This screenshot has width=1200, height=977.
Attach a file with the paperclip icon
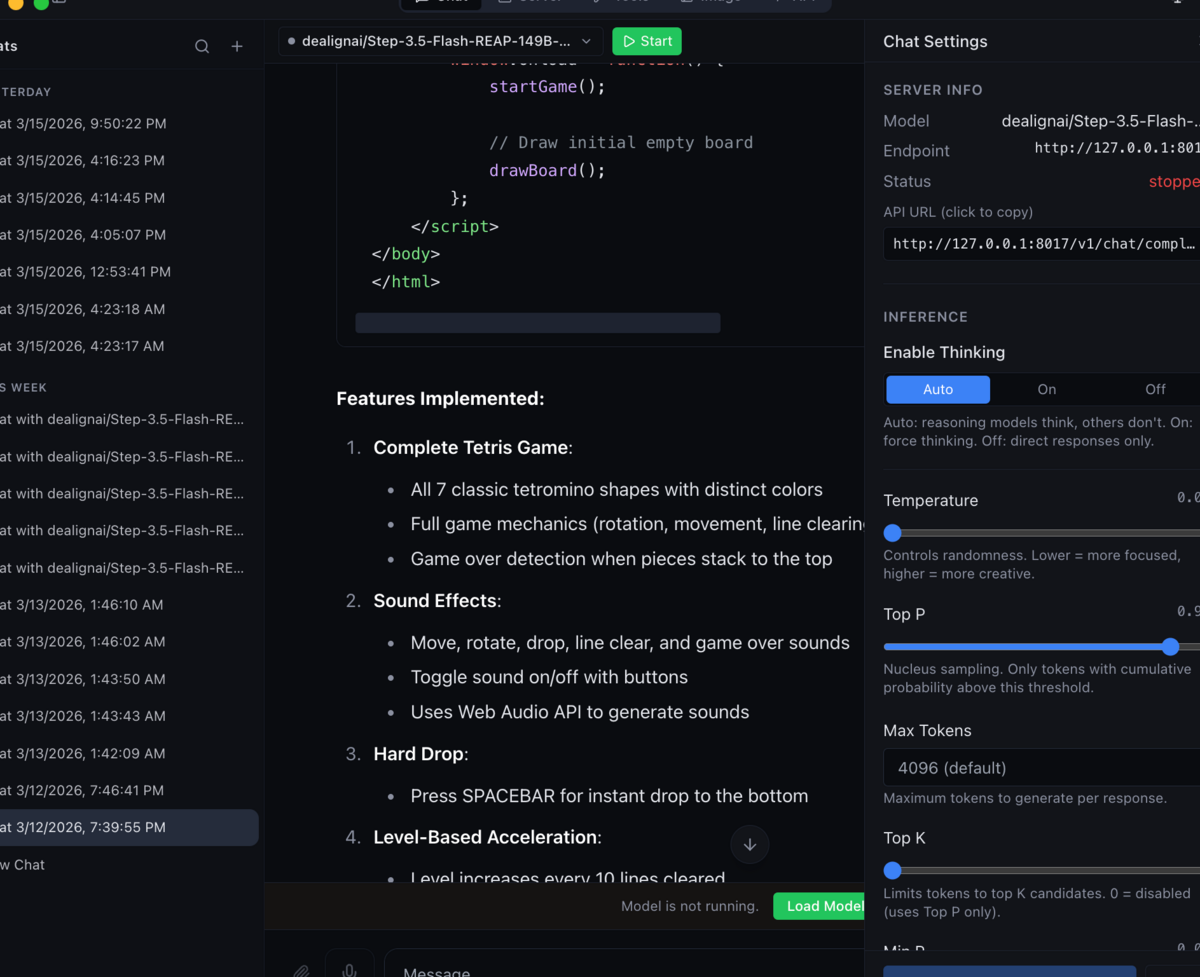301,971
